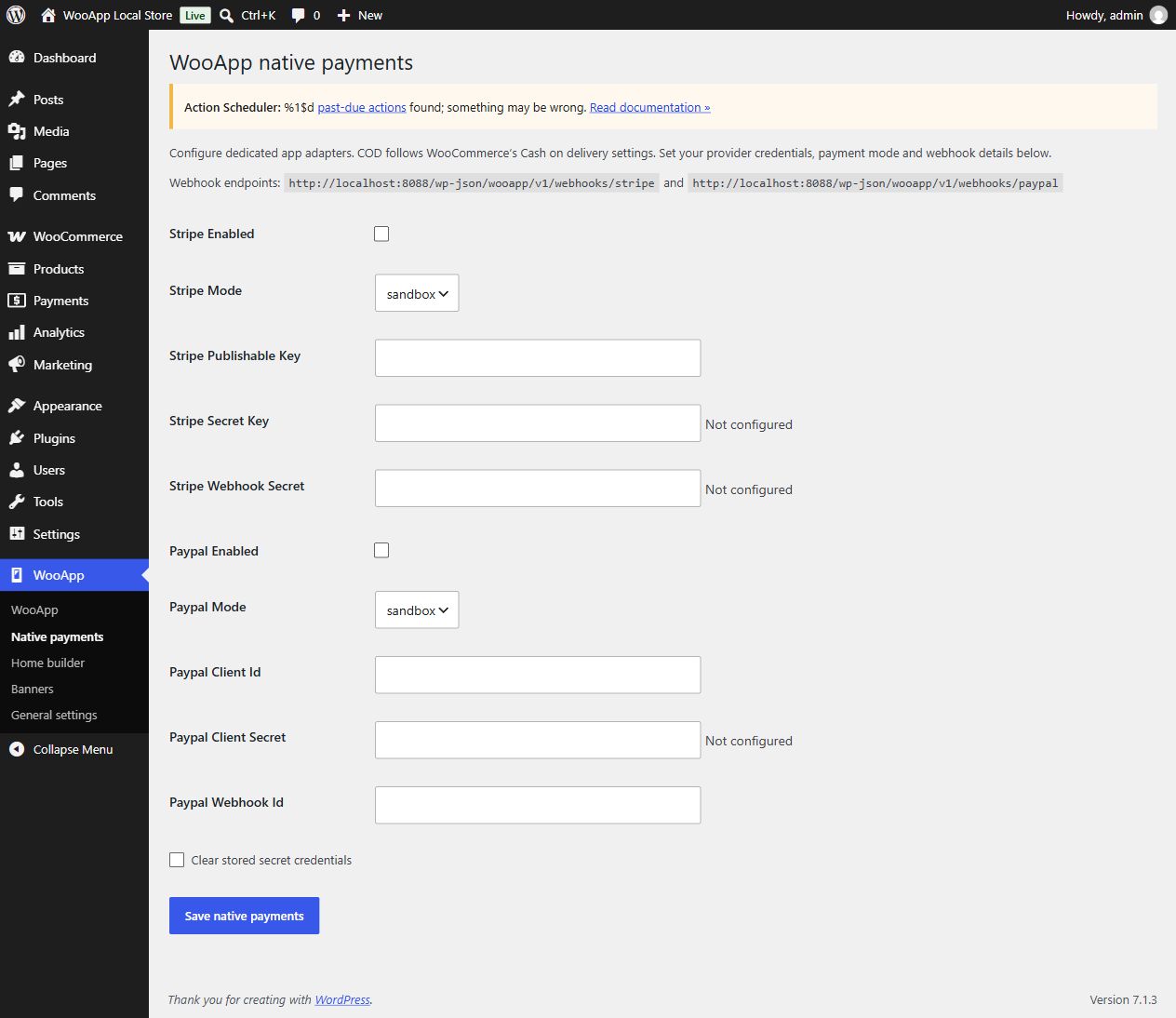Check Clear stored secret credentials
The image size is (1176, 1018).
[x=177, y=860]
